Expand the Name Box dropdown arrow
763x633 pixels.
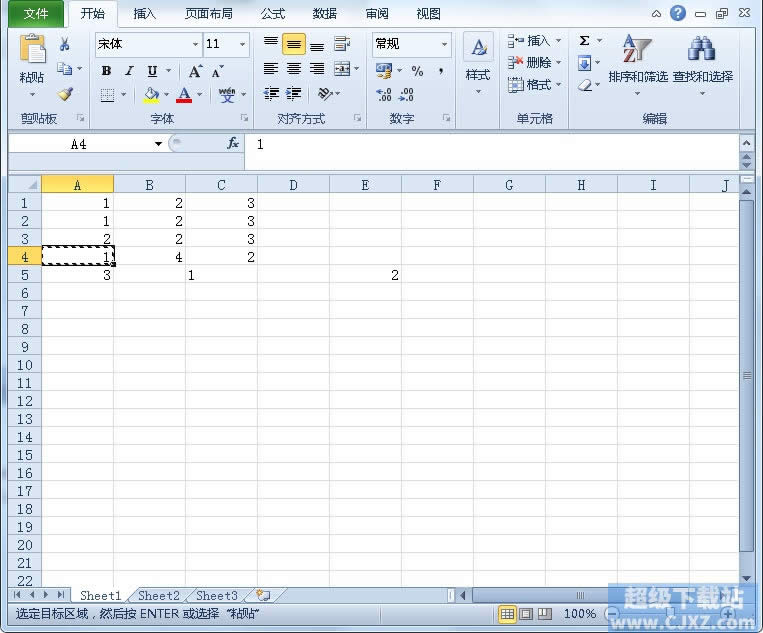coord(158,144)
